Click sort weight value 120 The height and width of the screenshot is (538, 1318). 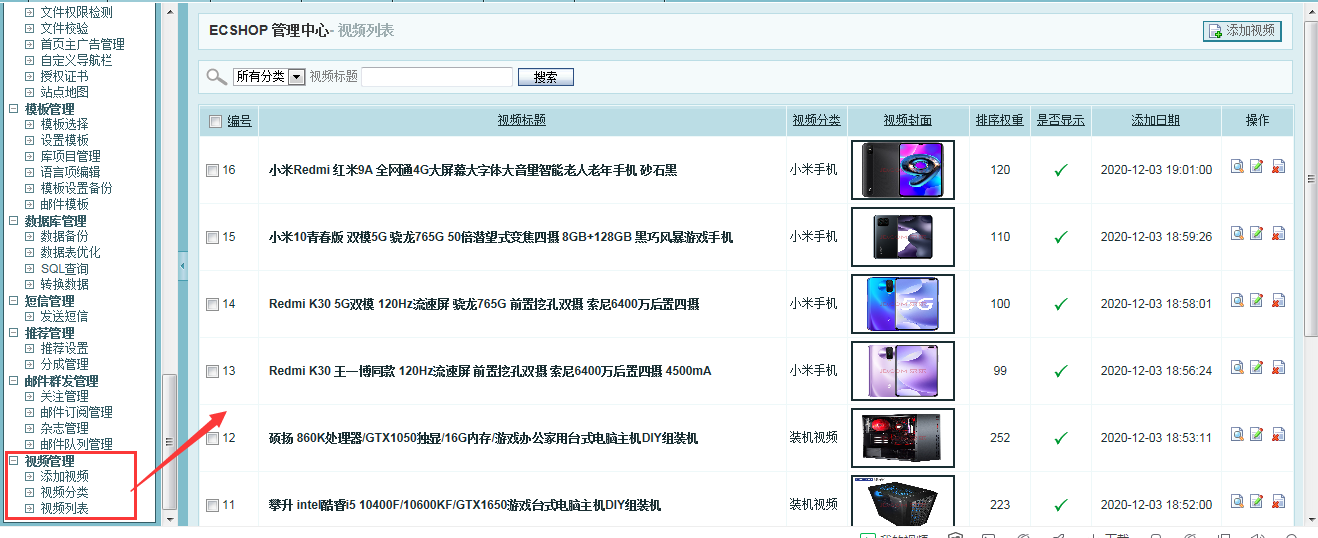point(1000,170)
